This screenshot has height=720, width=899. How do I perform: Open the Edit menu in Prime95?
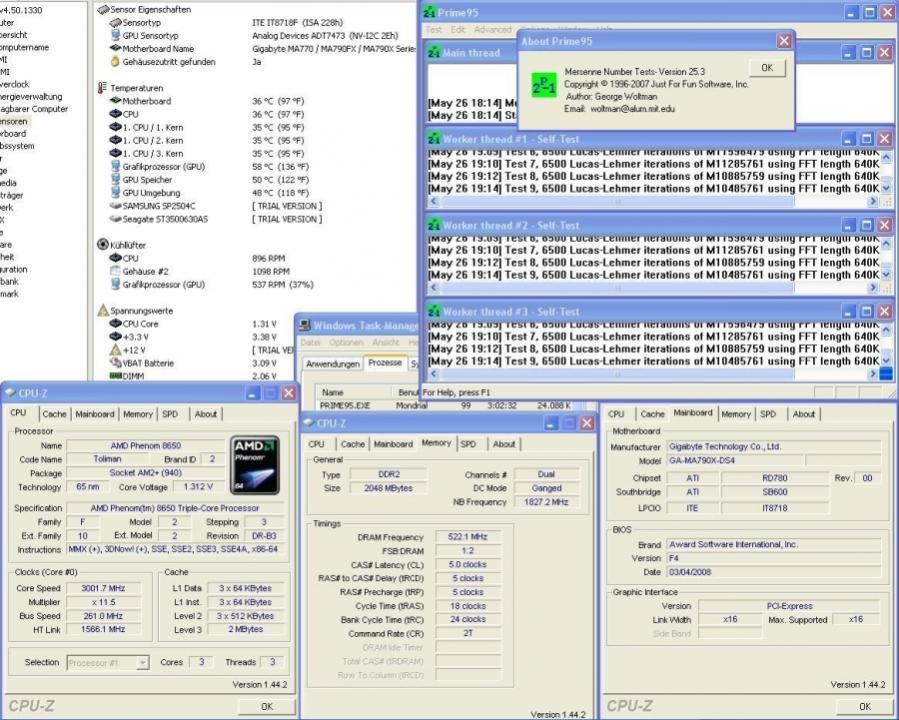click(458, 29)
